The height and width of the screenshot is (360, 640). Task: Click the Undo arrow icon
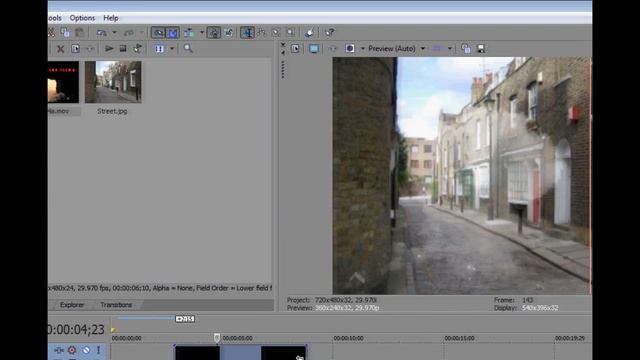pos(101,32)
